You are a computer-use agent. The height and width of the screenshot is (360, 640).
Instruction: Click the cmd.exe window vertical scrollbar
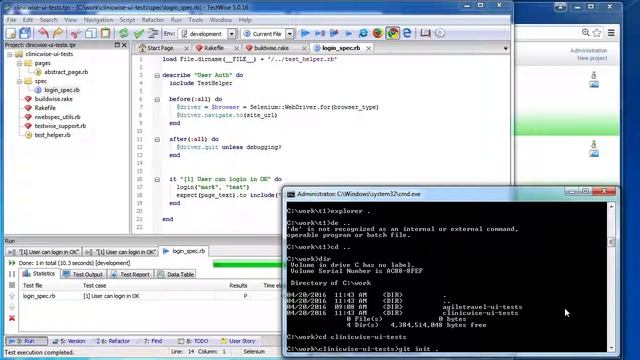(611, 277)
